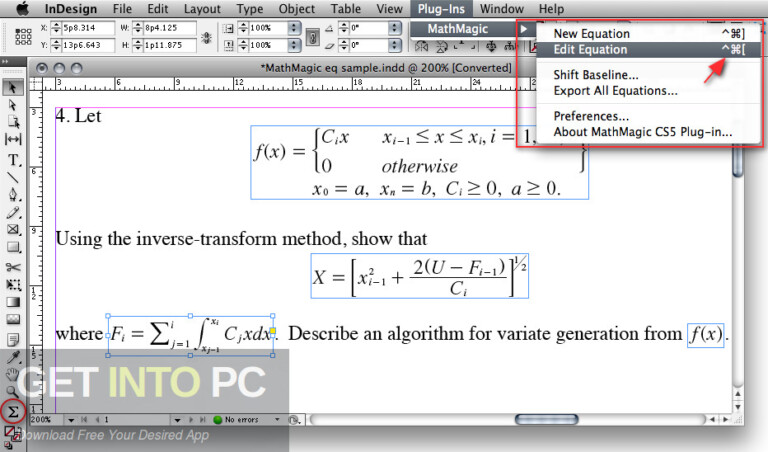This screenshot has height=452, width=768.
Task: Select the Eyedropper tool
Action: point(13,357)
